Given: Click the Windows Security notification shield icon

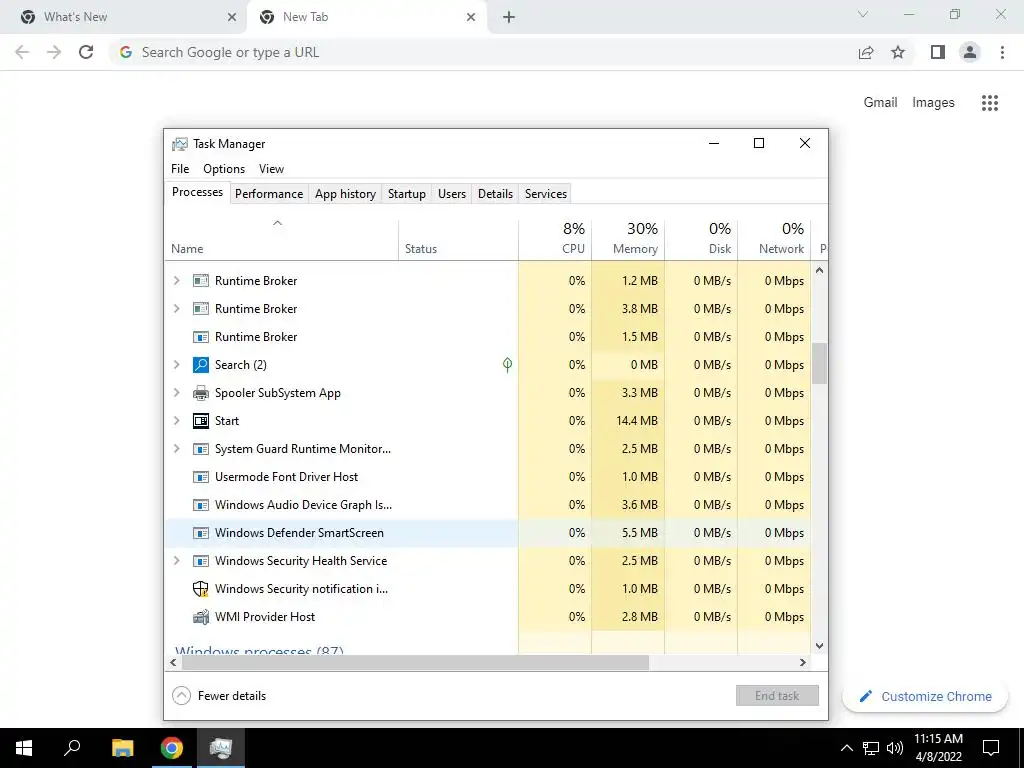Looking at the screenshot, I should pyautogui.click(x=200, y=589).
